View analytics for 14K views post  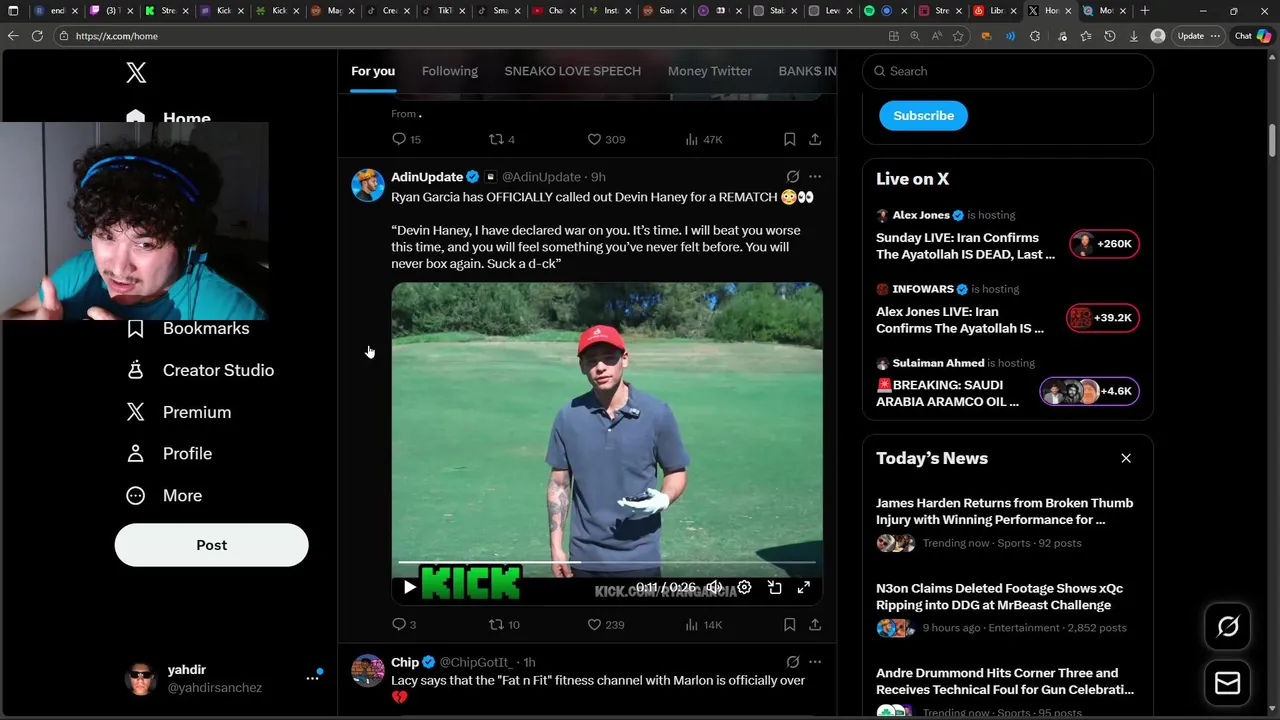[x=703, y=624]
